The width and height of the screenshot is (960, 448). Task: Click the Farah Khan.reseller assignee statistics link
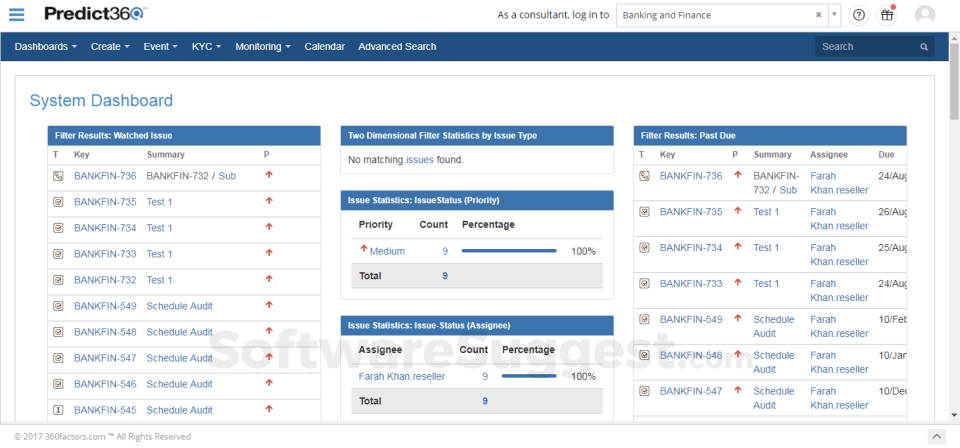pyautogui.click(x=401, y=377)
